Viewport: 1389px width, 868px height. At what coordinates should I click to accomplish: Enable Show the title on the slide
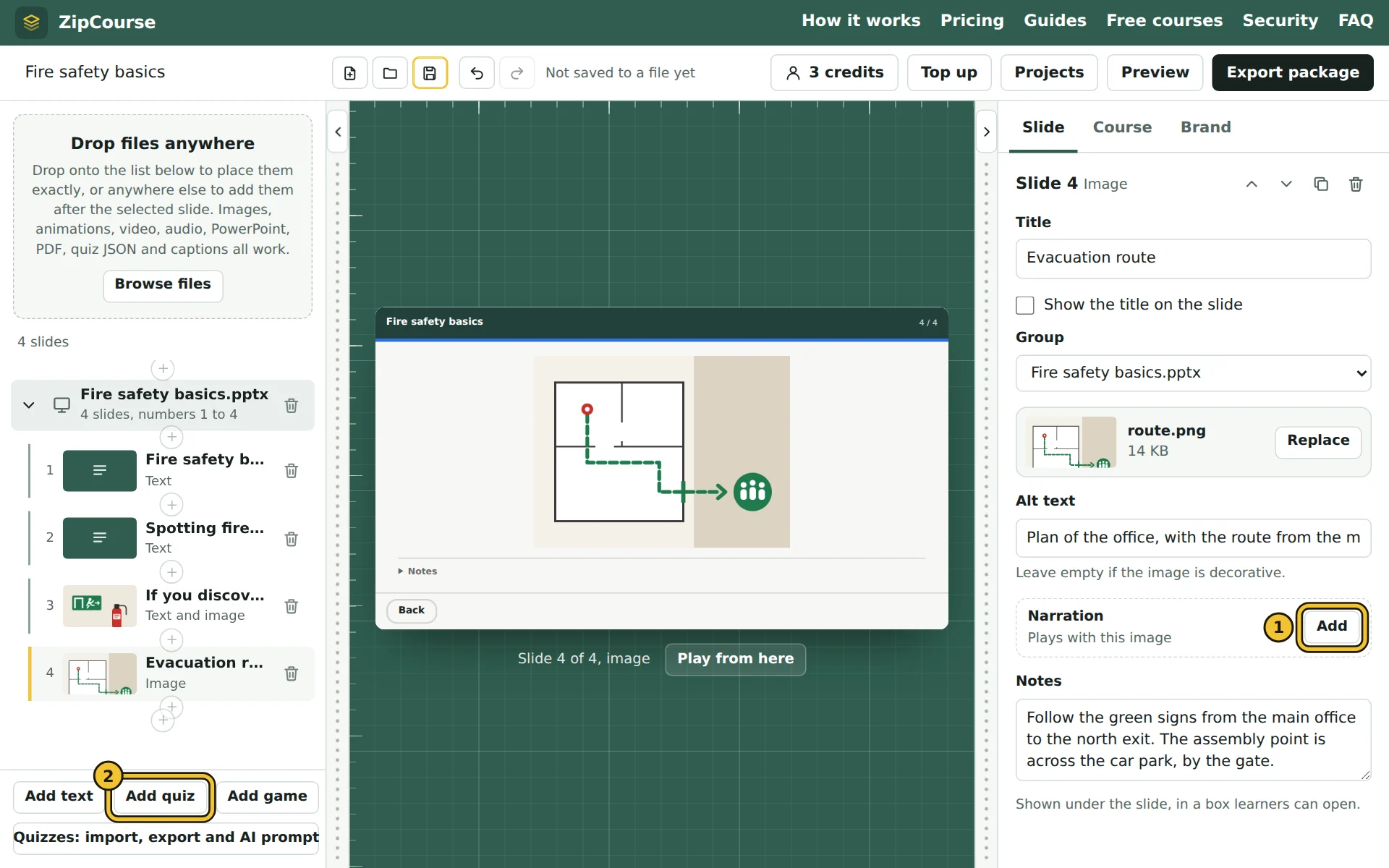tap(1025, 305)
